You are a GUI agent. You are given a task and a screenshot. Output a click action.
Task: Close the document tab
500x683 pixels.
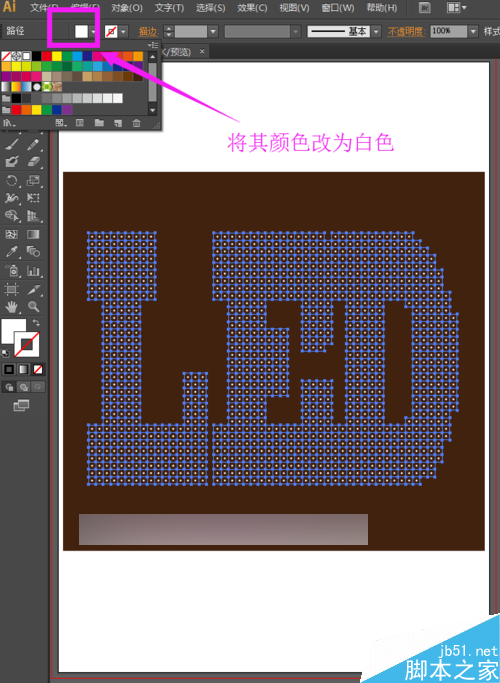(x=202, y=51)
